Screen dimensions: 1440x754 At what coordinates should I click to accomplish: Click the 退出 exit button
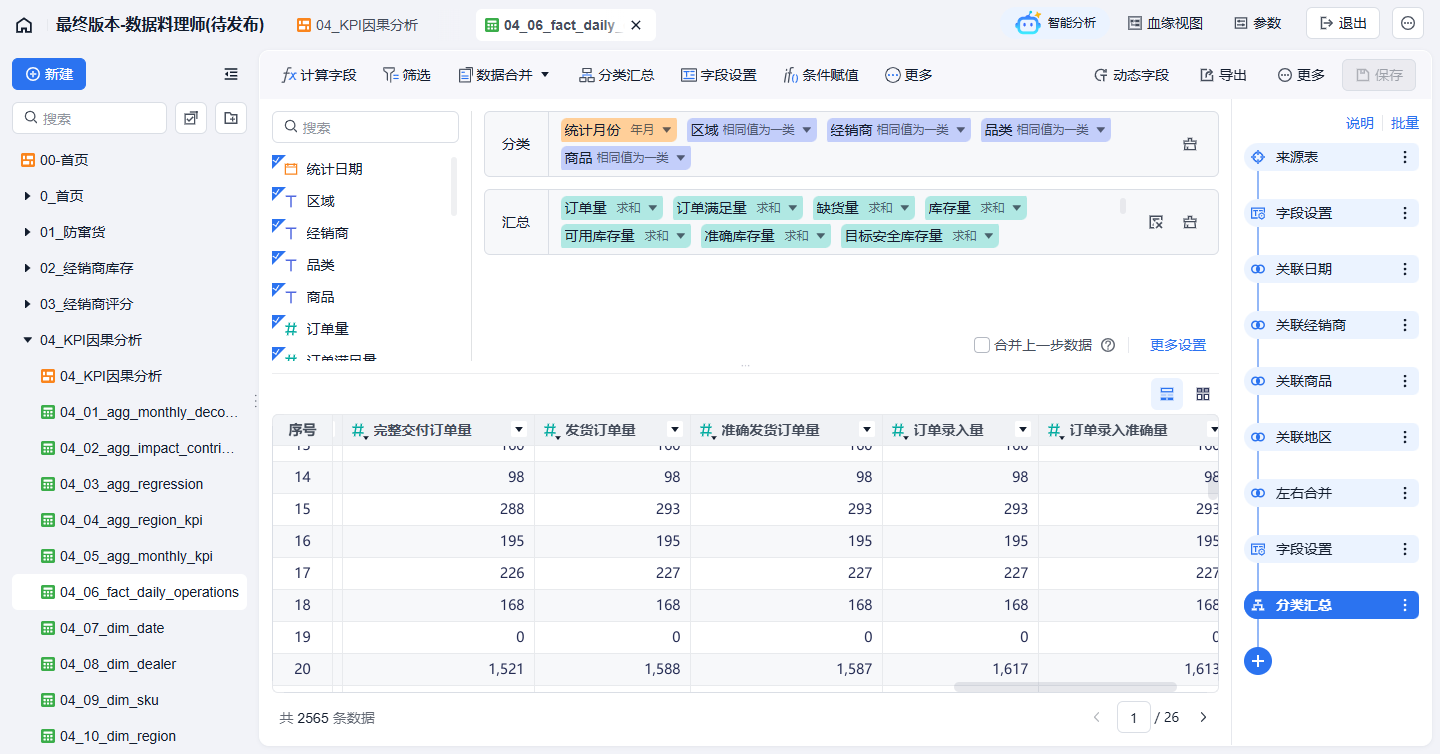pos(1343,23)
